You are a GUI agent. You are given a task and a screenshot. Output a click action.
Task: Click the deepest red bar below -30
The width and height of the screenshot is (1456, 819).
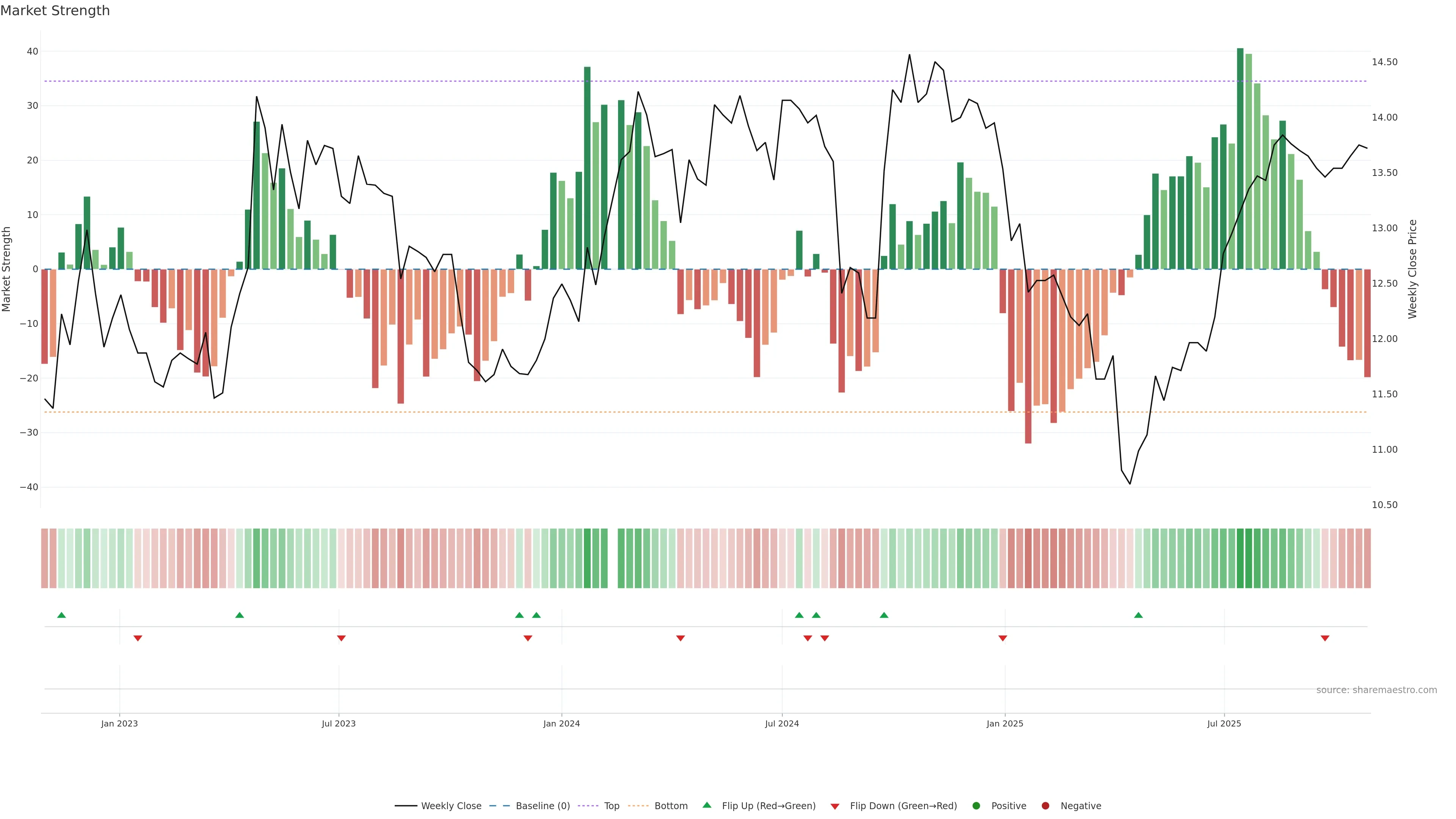click(1028, 356)
